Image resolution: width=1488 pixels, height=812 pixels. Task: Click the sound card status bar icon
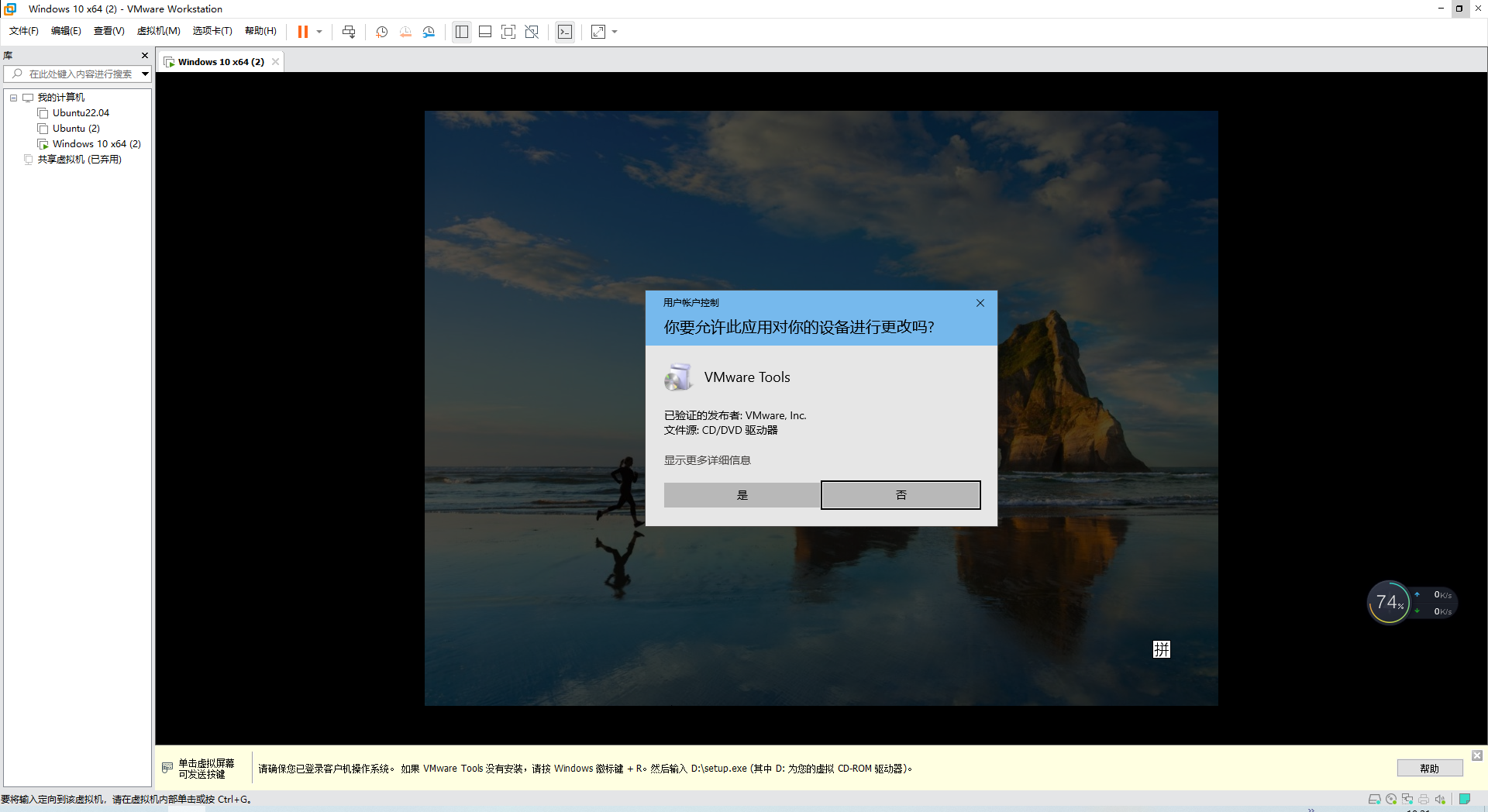pos(1440,800)
